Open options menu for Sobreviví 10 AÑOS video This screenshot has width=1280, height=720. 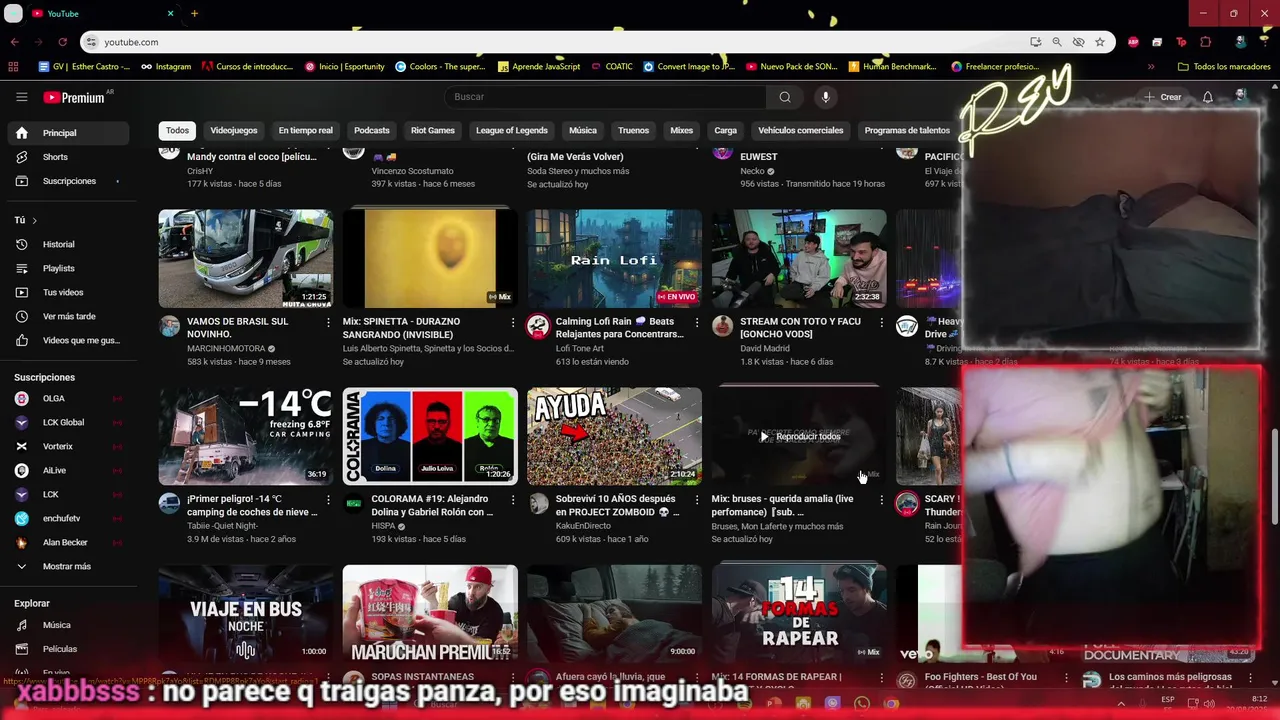pos(697,499)
